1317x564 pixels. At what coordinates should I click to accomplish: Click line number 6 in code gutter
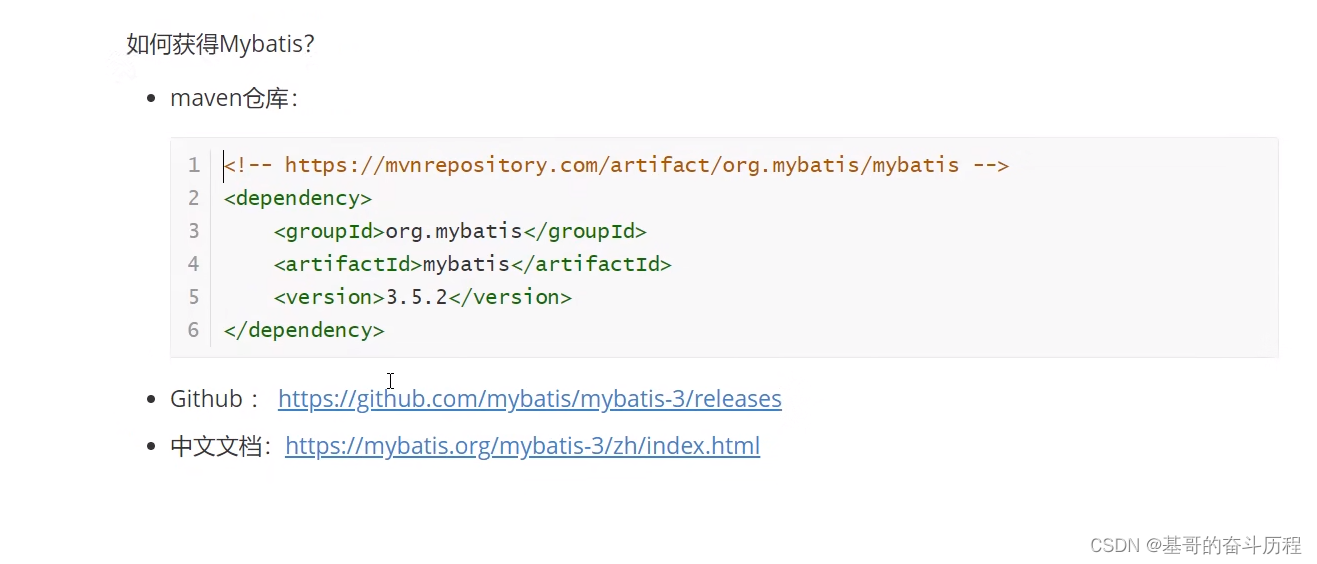193,330
